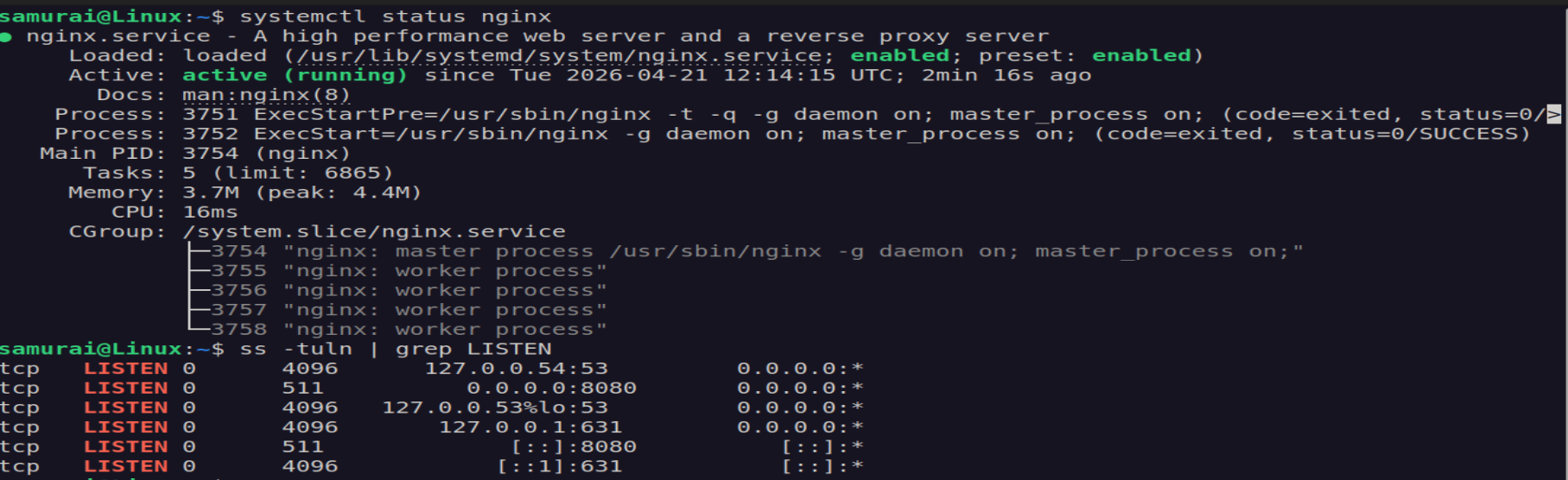
Task: Click the 511 backlog value in the [::]:8080 row
Action: 302,447
